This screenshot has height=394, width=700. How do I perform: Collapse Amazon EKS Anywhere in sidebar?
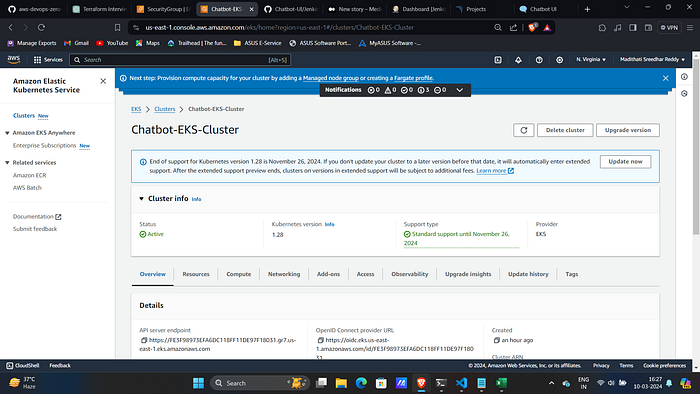point(7,133)
